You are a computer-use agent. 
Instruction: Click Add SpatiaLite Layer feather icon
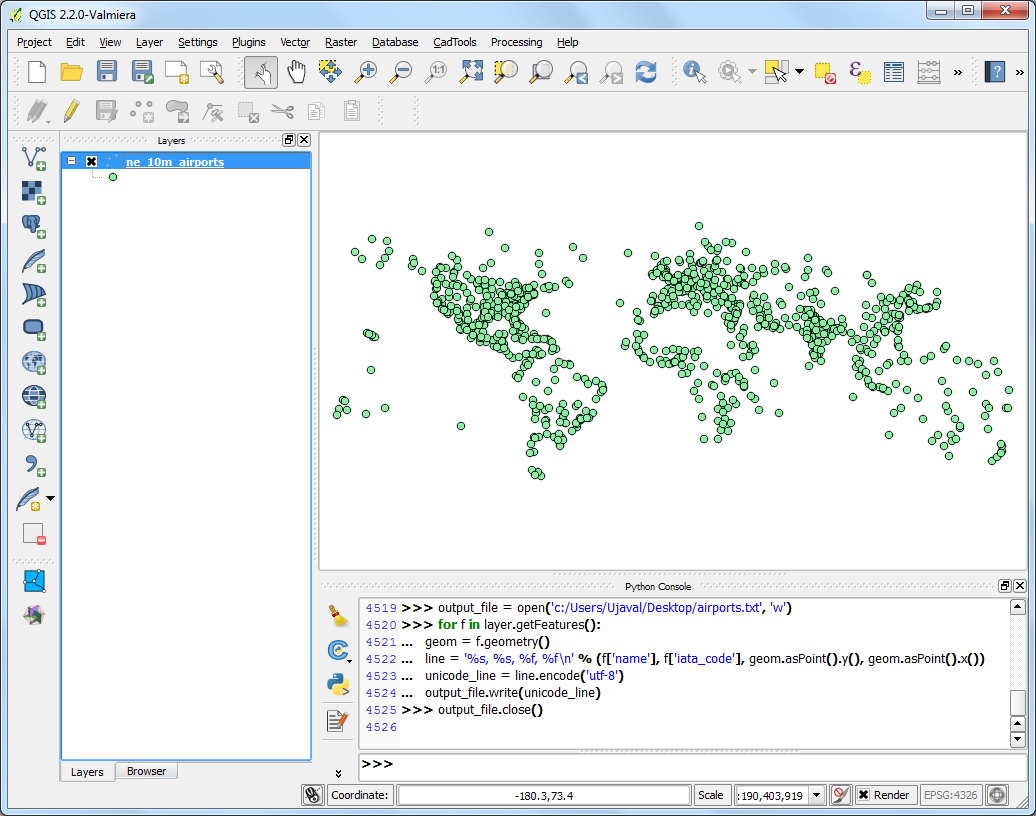tap(34, 260)
